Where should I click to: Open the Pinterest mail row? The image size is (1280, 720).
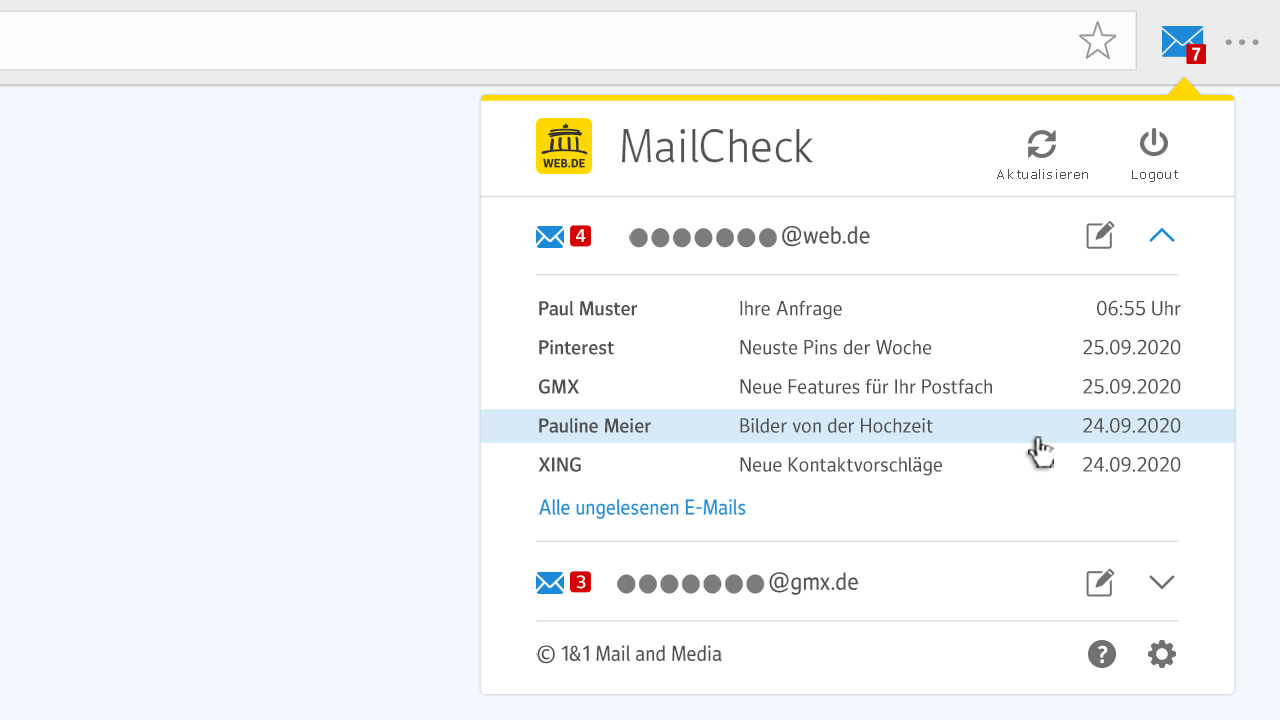pyautogui.click(x=858, y=348)
